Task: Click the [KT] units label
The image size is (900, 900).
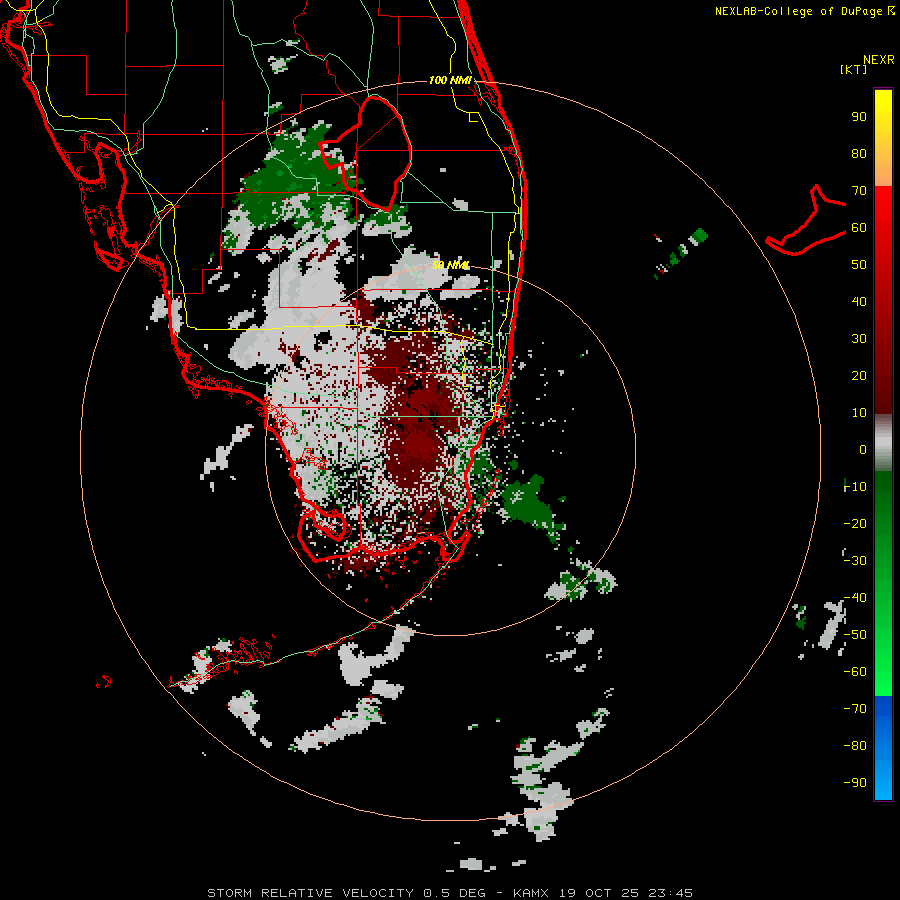Action: (853, 69)
